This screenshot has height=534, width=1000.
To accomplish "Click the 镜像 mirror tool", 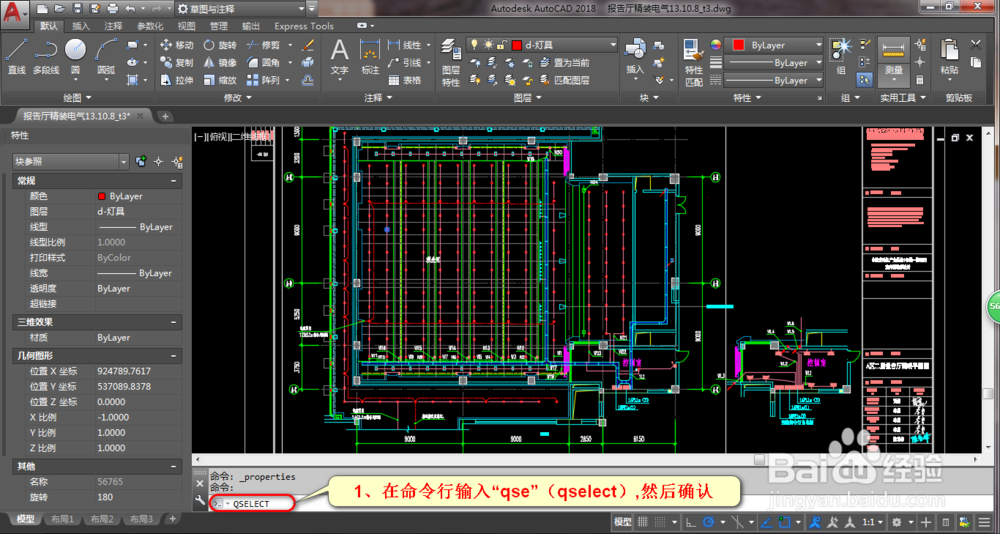I will tap(220, 63).
